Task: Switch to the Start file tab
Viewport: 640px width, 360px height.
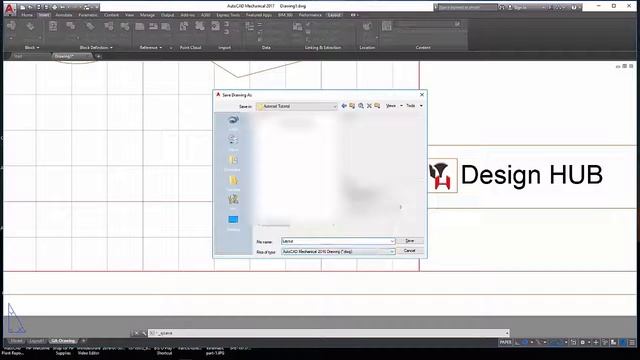Action: click(x=18, y=56)
